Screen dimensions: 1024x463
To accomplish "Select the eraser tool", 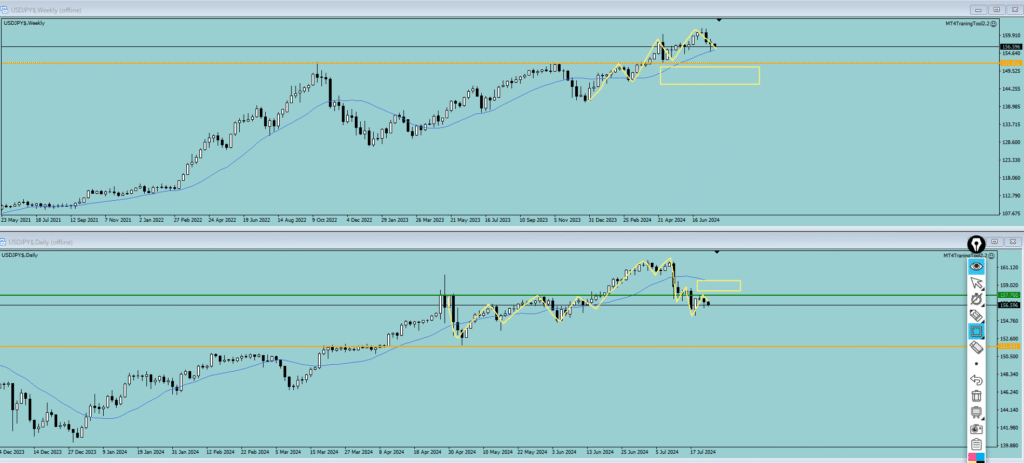I will click(x=977, y=347).
